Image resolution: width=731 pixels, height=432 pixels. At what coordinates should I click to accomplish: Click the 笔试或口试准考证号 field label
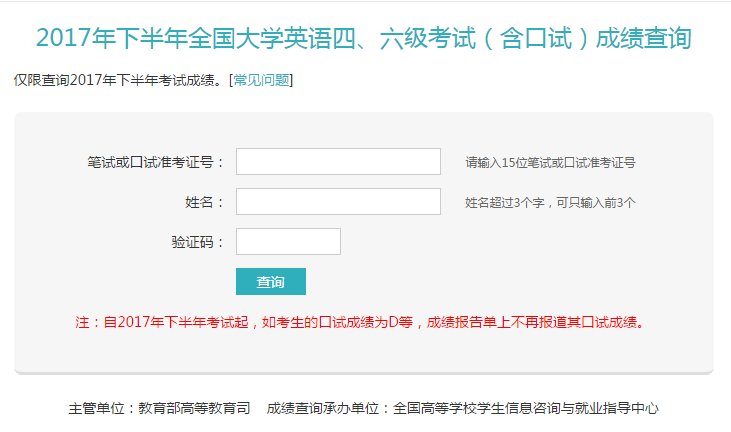155,162
